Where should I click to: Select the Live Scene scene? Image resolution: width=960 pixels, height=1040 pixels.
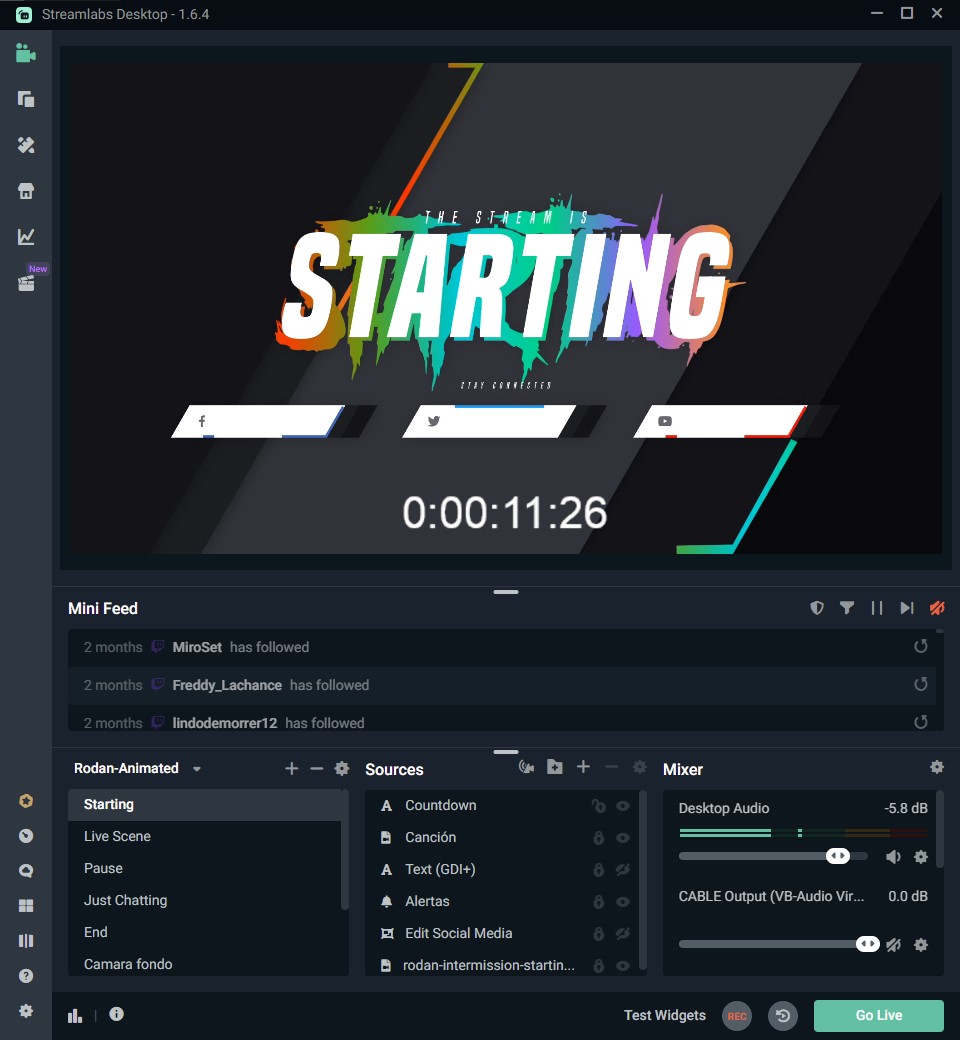(117, 836)
